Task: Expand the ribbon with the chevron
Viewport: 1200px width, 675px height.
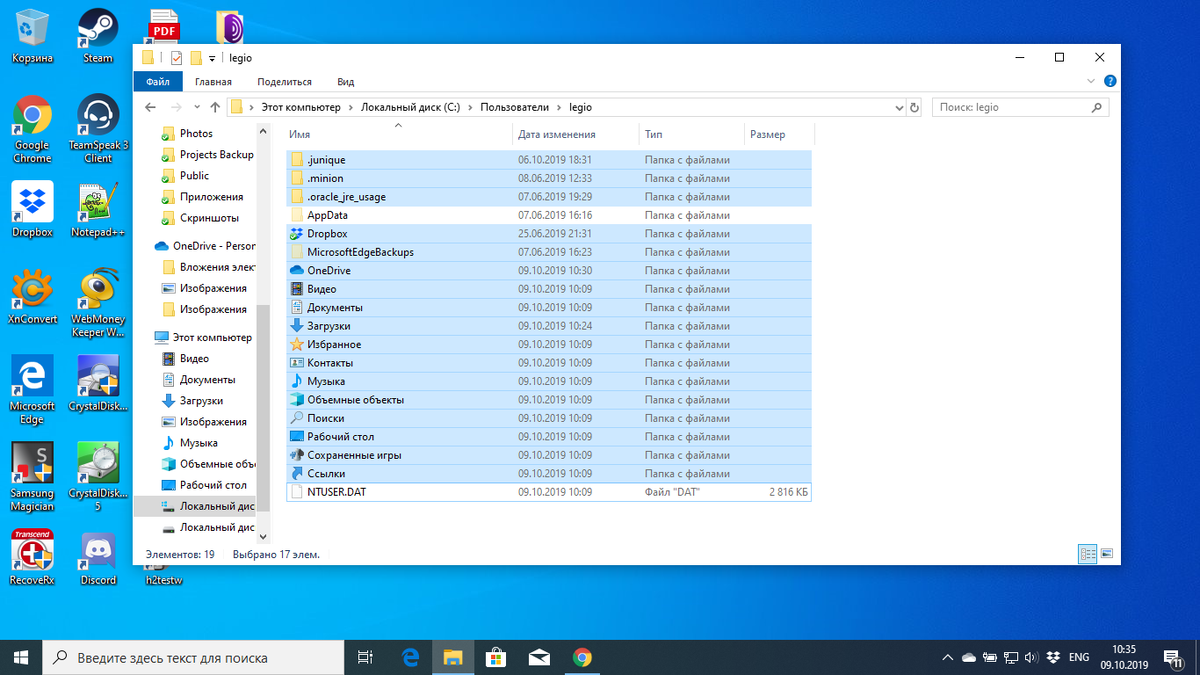Action: (x=1090, y=81)
